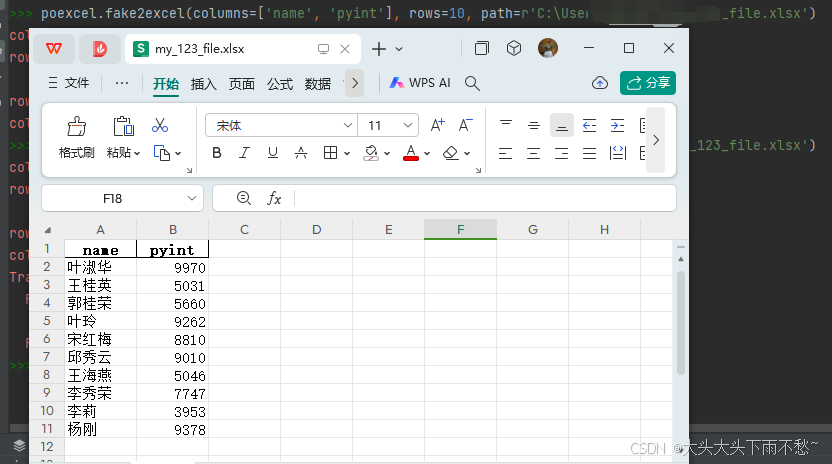Toggle bold formatting

point(216,153)
